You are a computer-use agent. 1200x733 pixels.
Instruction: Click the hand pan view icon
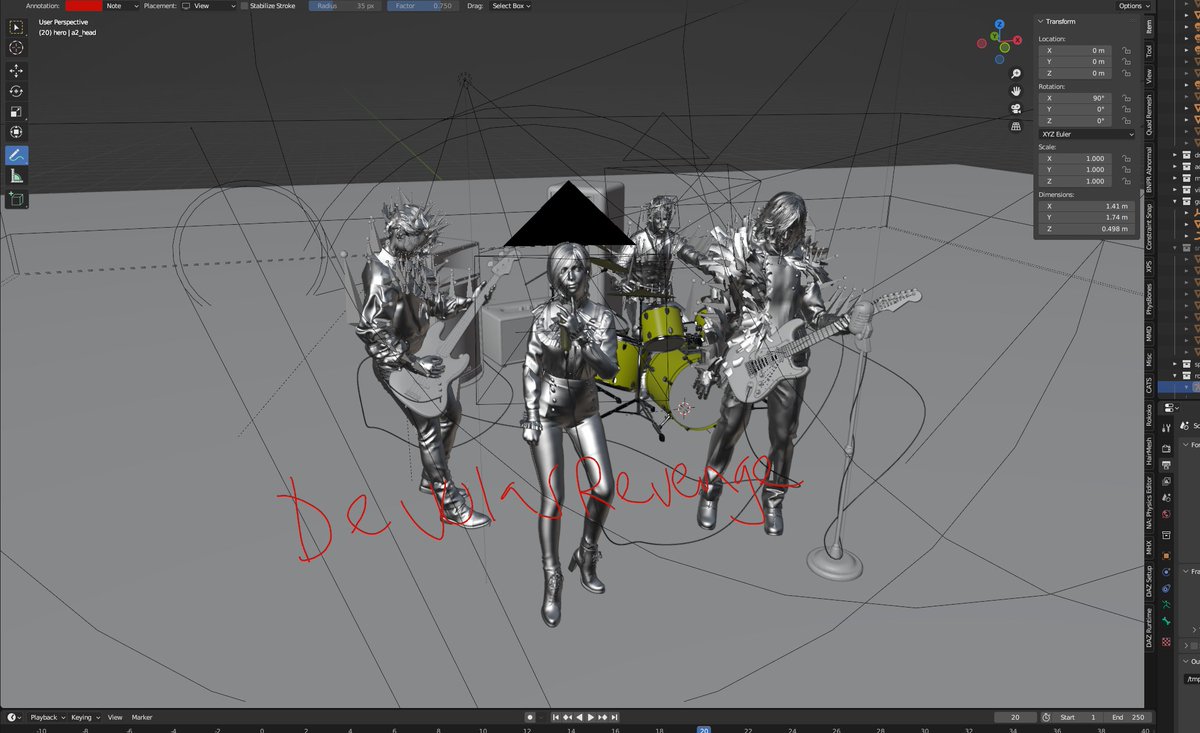click(x=1016, y=91)
